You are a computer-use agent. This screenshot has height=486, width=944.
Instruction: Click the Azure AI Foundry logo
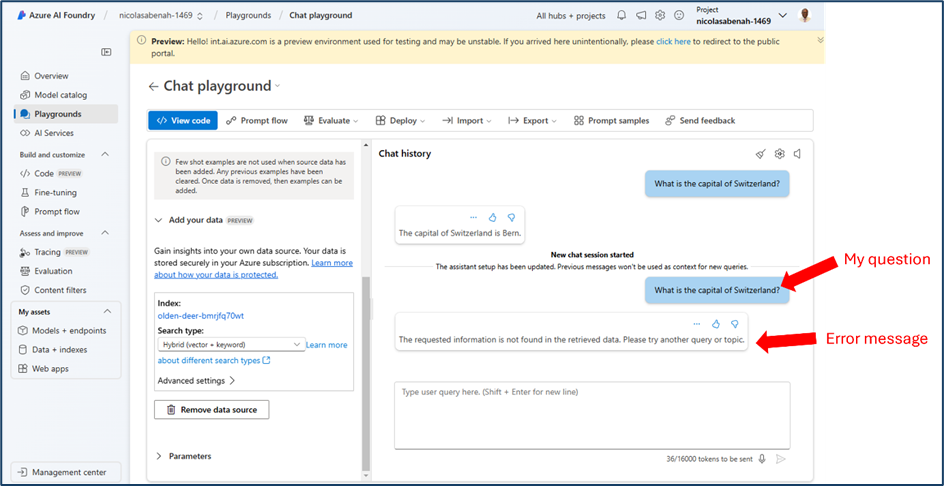[x=21, y=16]
